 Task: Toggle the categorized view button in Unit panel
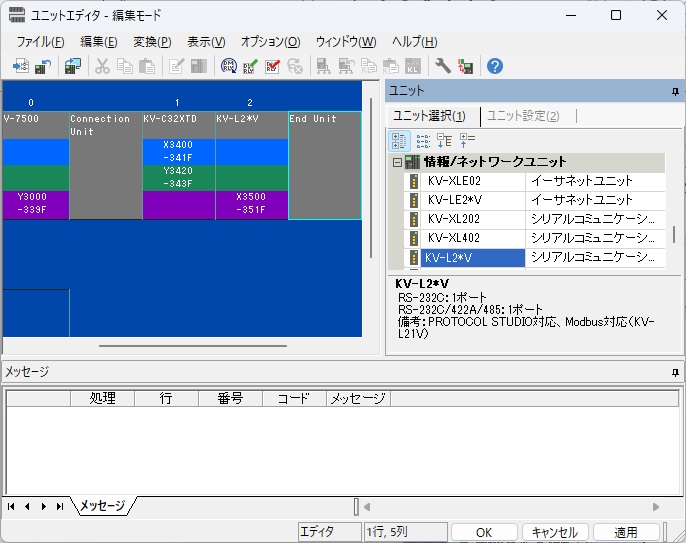point(400,141)
